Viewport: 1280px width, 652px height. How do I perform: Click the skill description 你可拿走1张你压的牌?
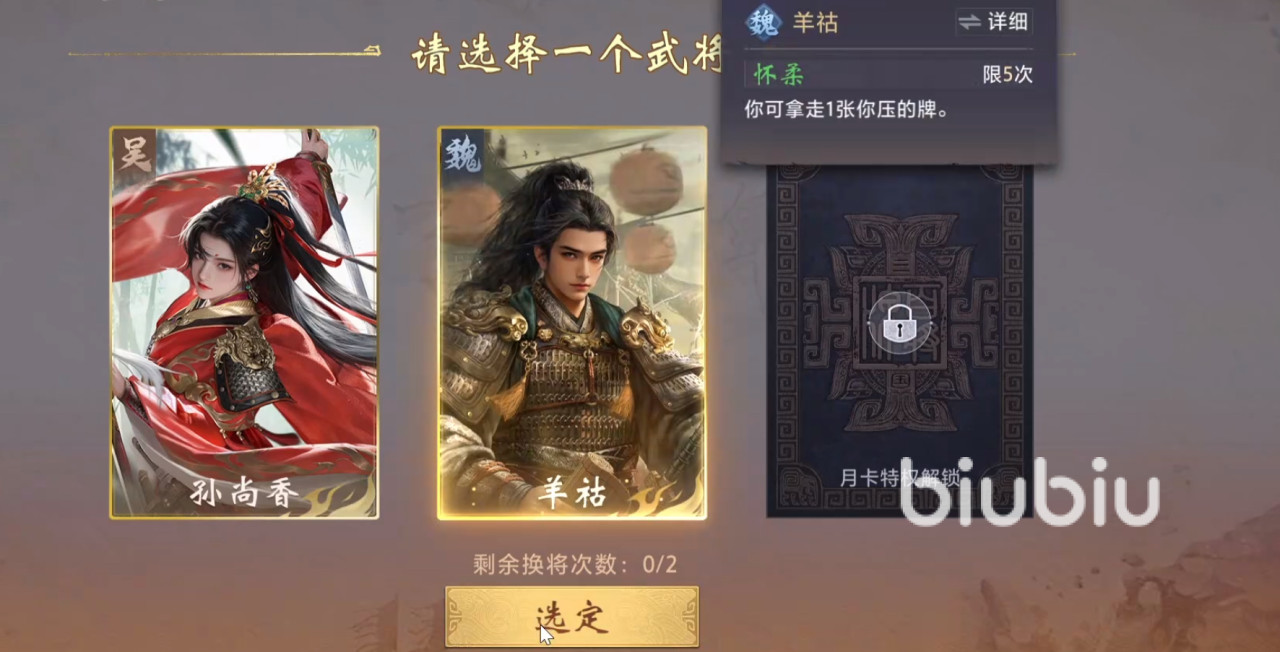pos(847,109)
